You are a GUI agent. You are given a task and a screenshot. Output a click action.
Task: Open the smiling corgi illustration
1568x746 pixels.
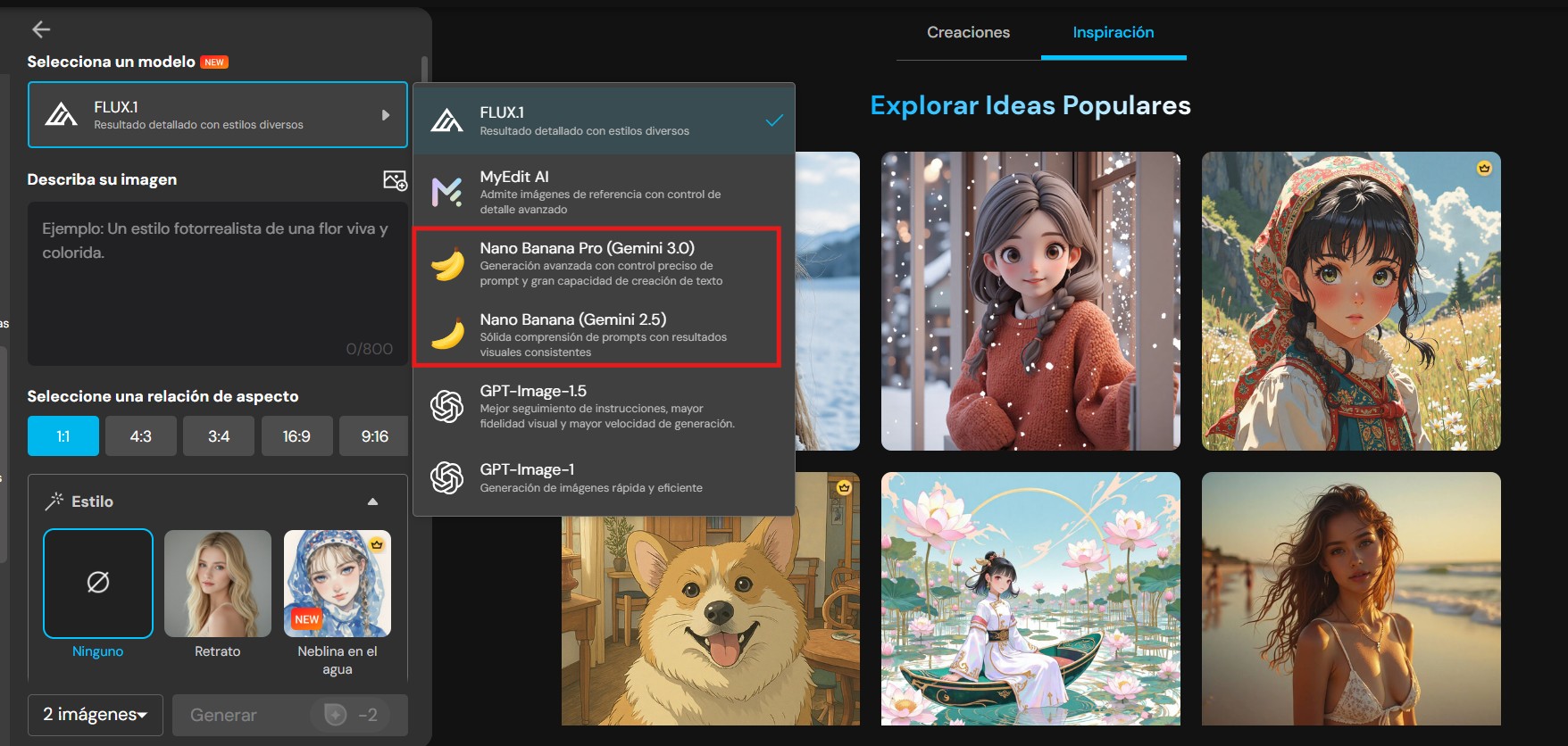pos(711,616)
